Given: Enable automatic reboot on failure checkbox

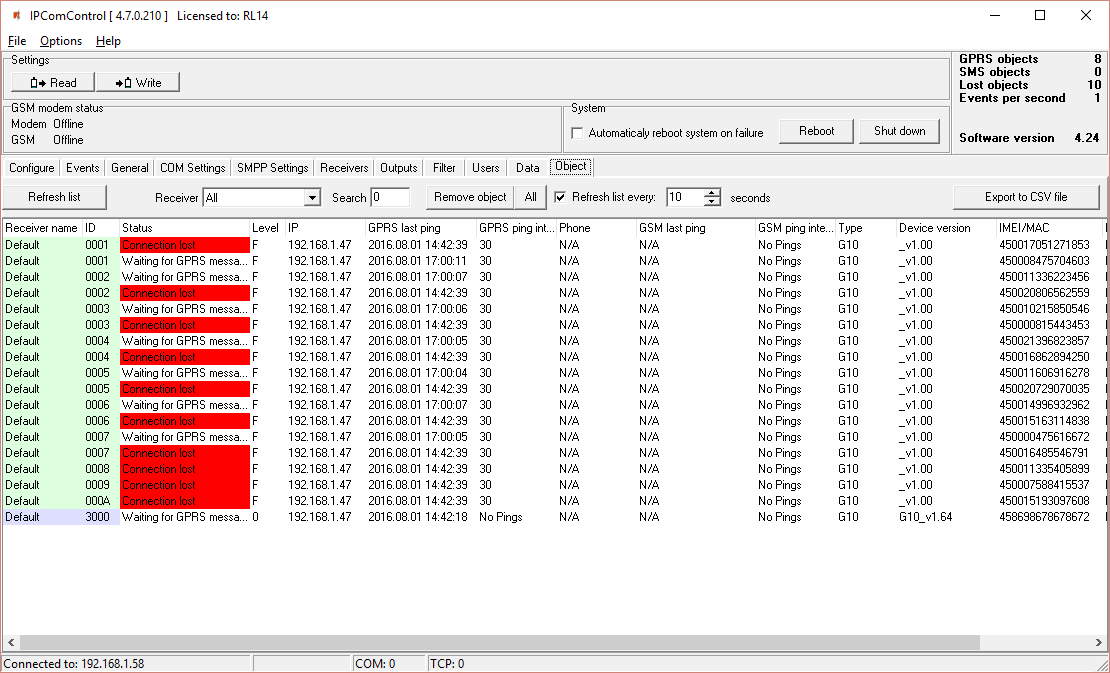Looking at the screenshot, I should tap(577, 133).
